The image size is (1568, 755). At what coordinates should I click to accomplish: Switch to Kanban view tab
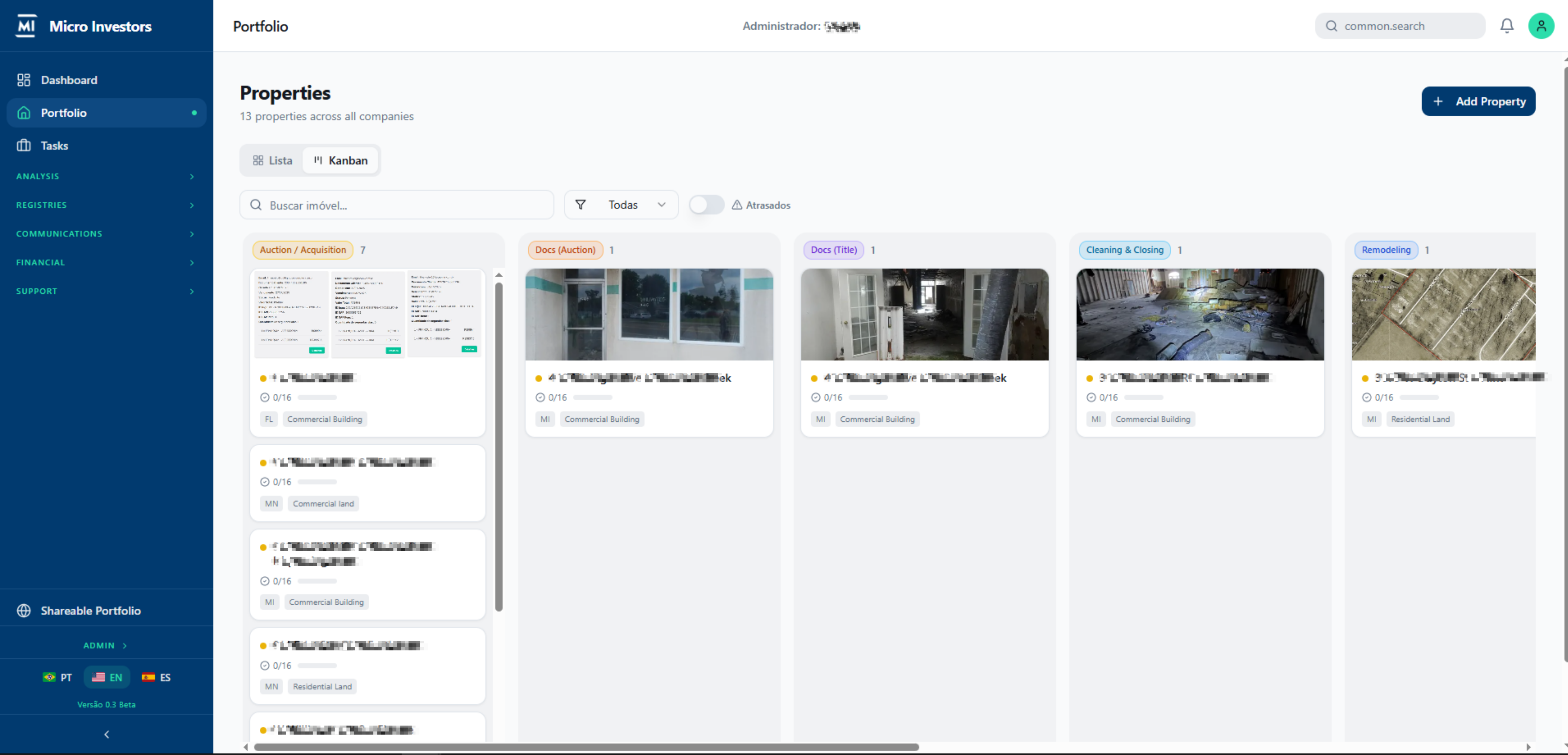(x=341, y=160)
